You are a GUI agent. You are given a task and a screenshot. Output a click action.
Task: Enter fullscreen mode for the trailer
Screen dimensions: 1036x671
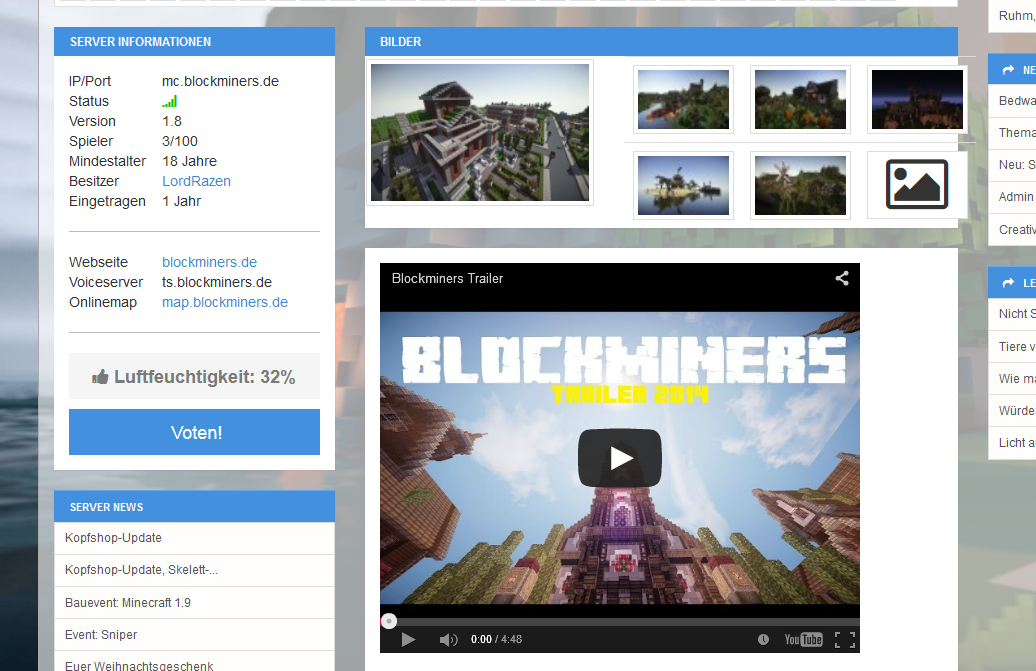[x=844, y=640]
